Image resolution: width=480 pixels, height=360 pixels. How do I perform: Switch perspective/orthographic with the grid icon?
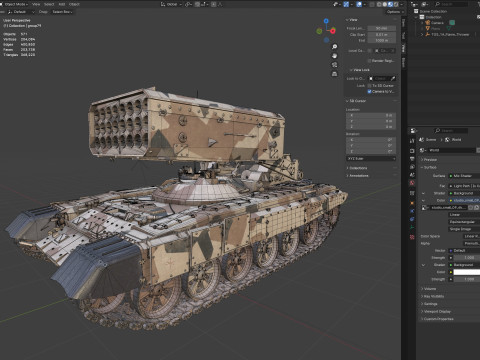point(334,74)
